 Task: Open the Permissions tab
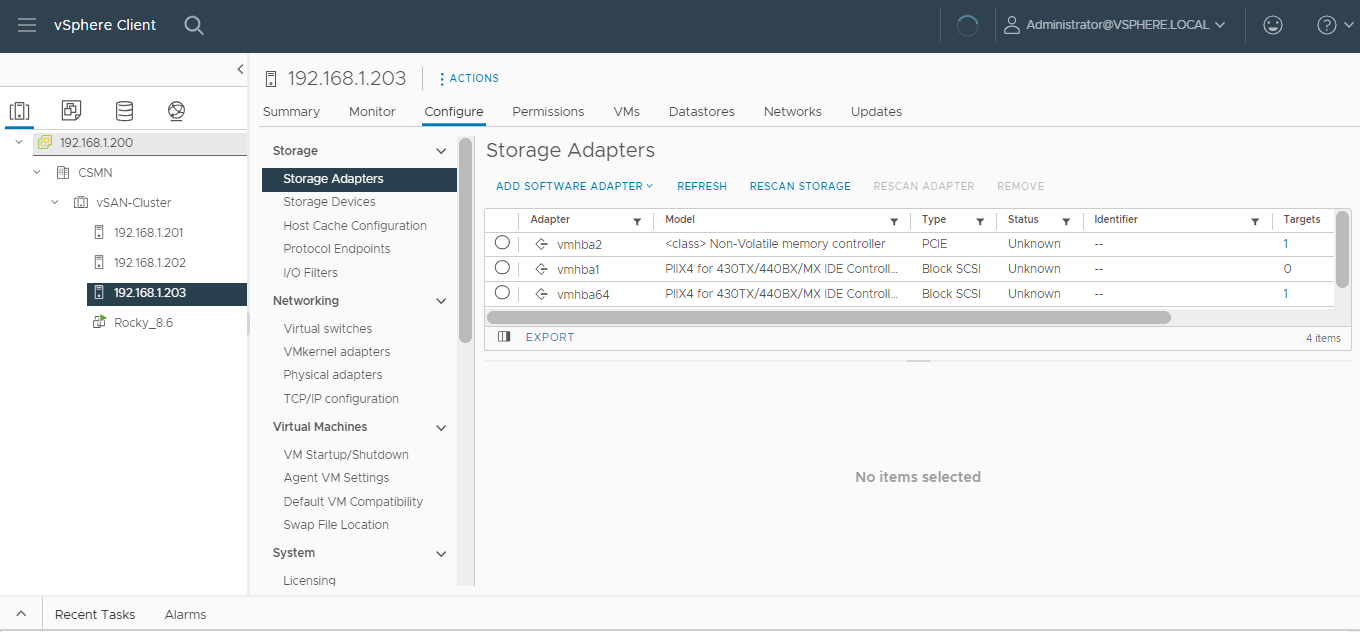click(548, 112)
